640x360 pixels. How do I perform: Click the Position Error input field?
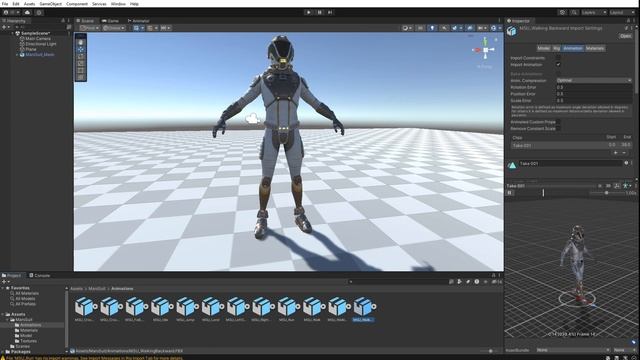[x=594, y=93]
